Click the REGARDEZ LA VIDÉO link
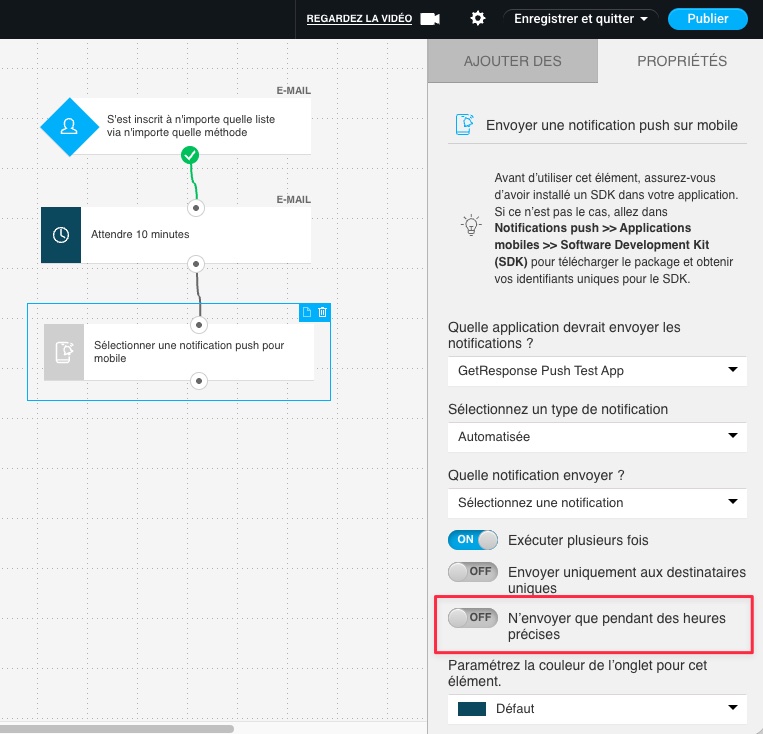The image size is (763, 734). pos(359,18)
